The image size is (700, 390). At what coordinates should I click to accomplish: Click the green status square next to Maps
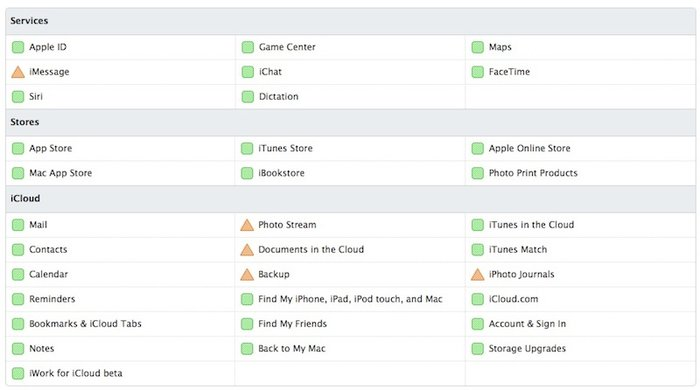coord(478,47)
